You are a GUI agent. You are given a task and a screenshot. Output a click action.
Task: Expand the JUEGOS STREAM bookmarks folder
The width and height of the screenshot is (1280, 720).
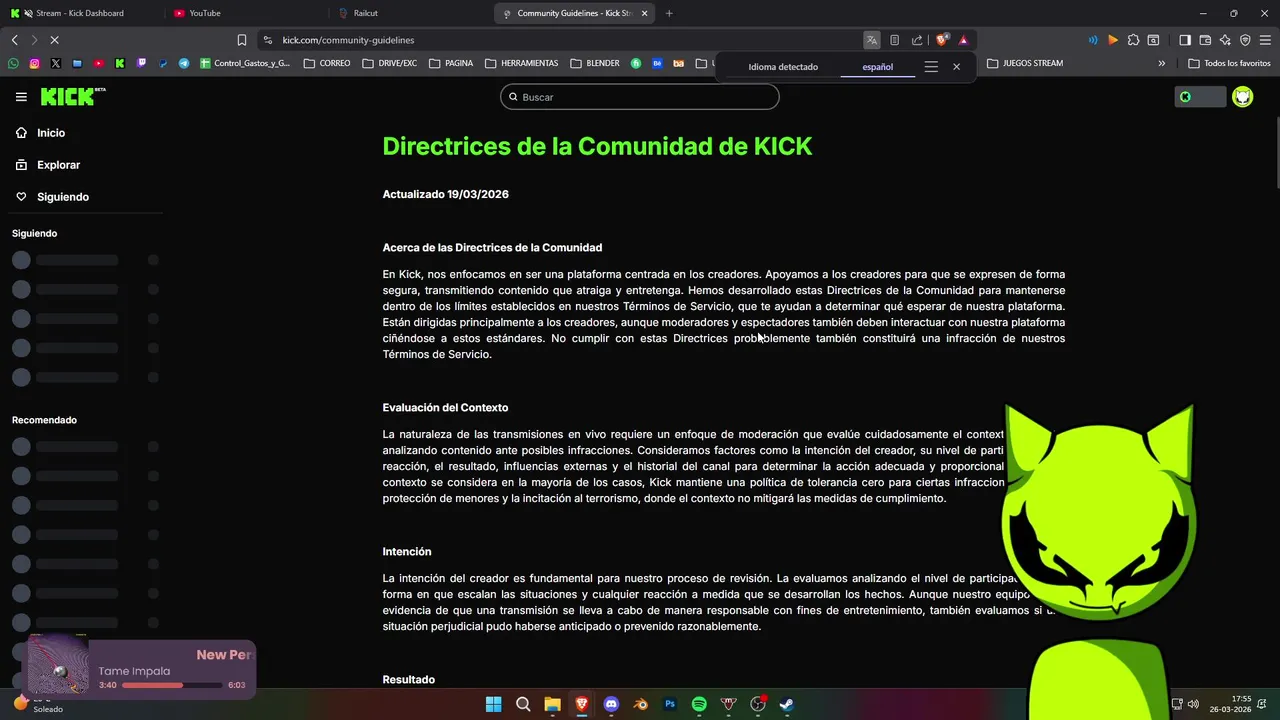click(x=1025, y=63)
